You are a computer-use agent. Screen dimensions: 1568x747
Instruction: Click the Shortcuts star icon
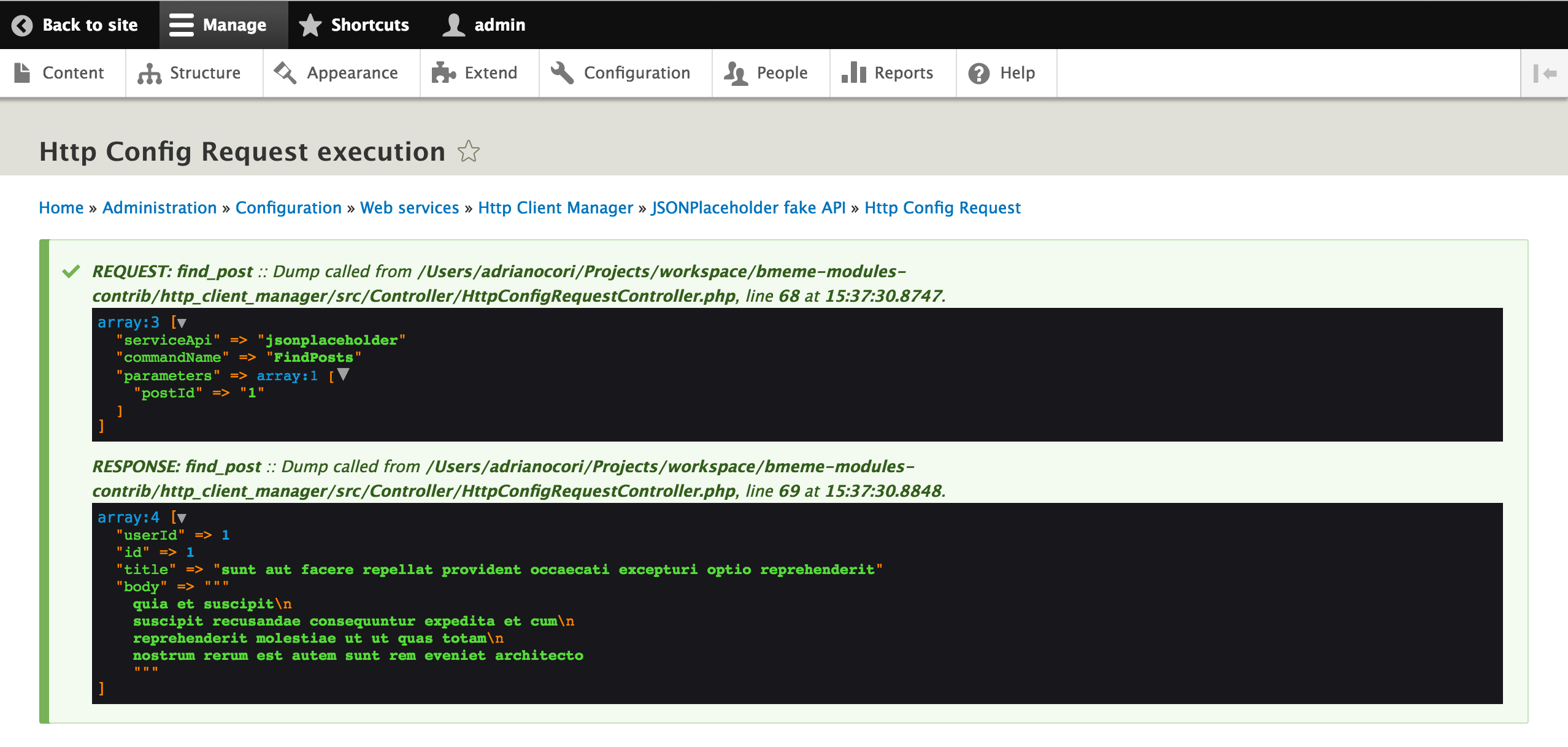point(310,25)
